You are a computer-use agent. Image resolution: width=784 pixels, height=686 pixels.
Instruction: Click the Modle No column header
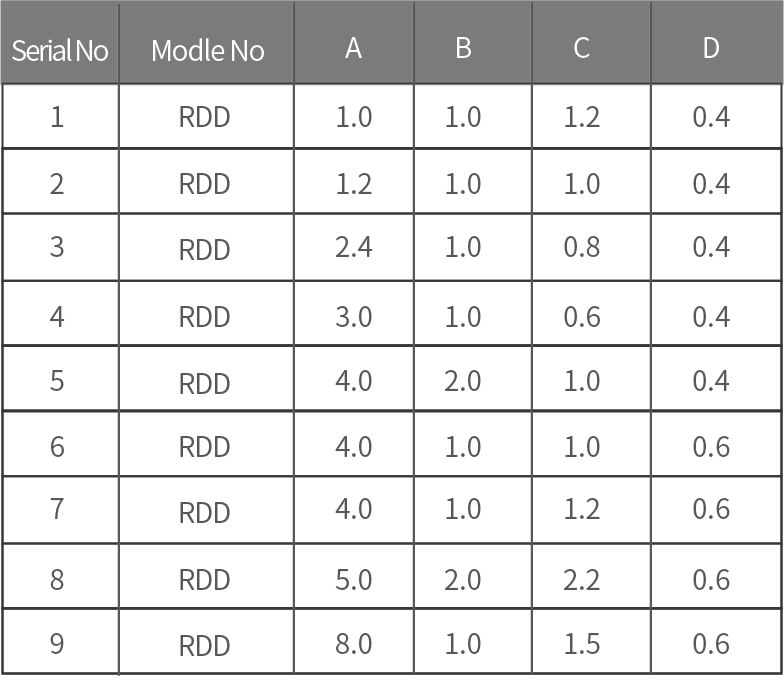(x=207, y=50)
